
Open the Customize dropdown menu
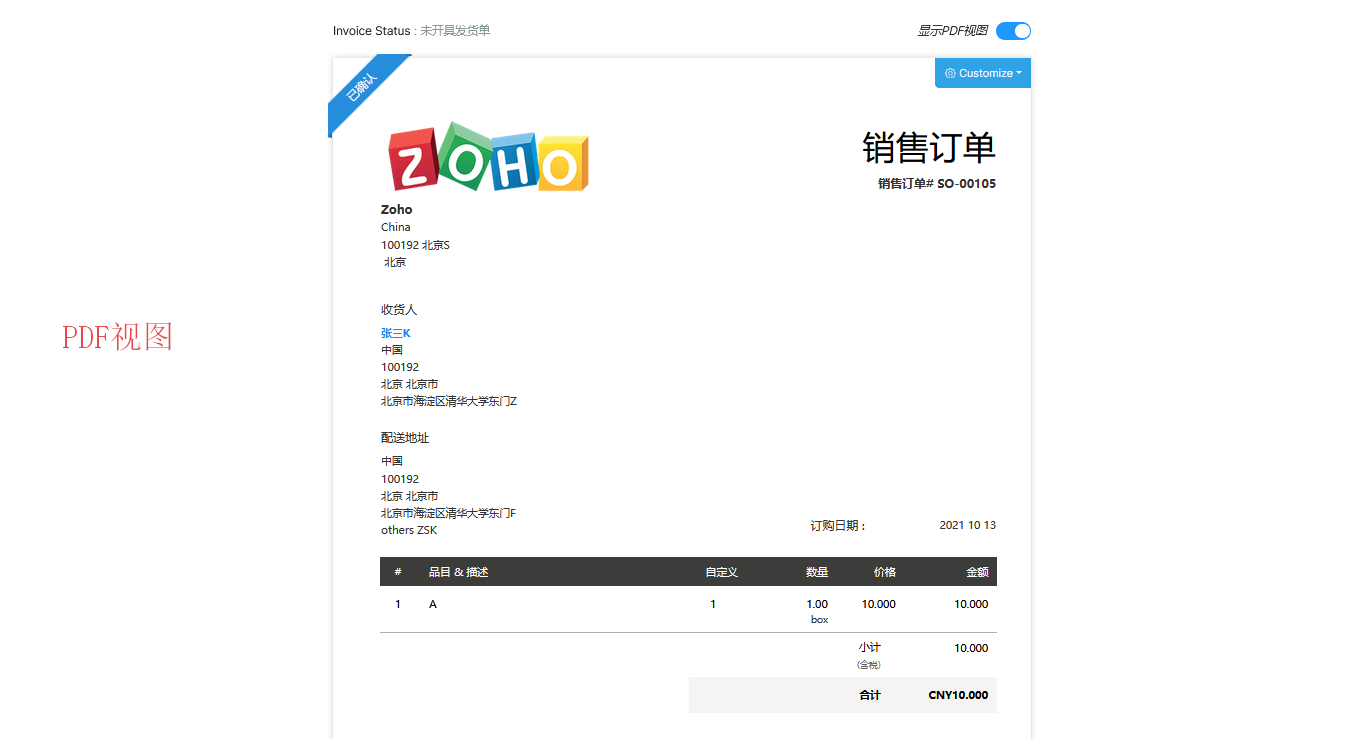tap(984, 73)
